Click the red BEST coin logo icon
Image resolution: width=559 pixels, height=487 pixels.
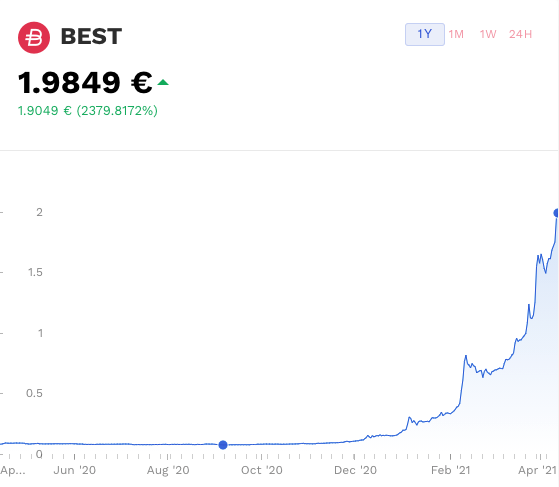tap(34, 37)
